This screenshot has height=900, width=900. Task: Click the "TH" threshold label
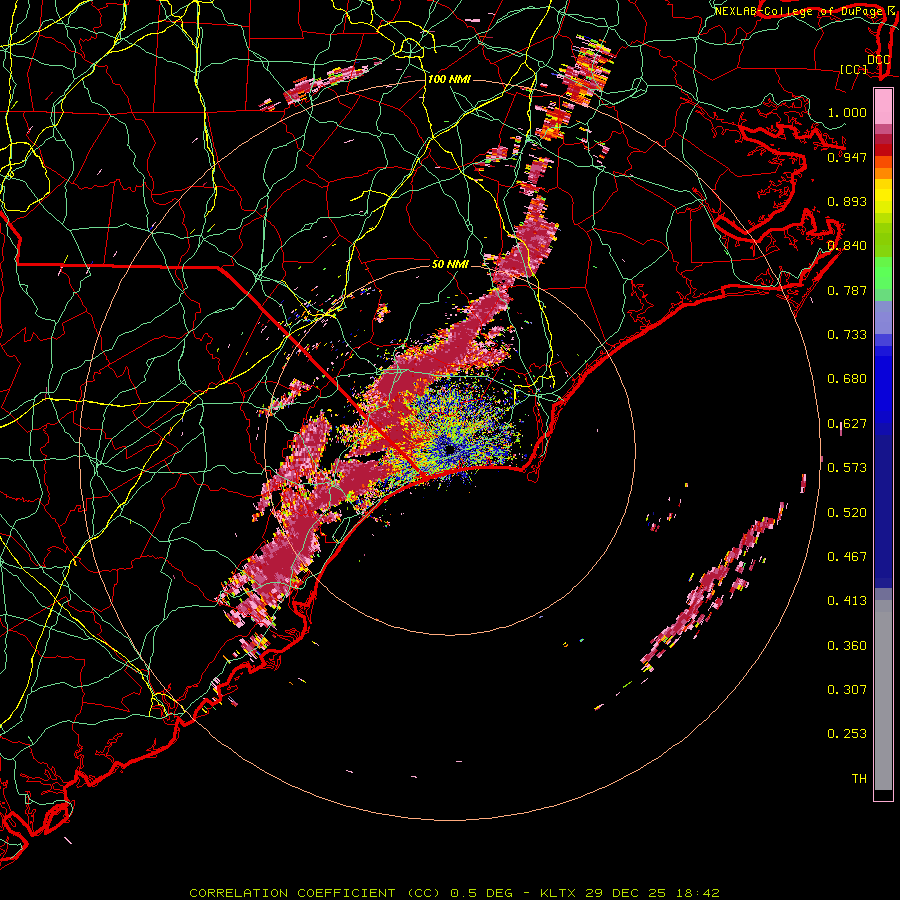859,779
